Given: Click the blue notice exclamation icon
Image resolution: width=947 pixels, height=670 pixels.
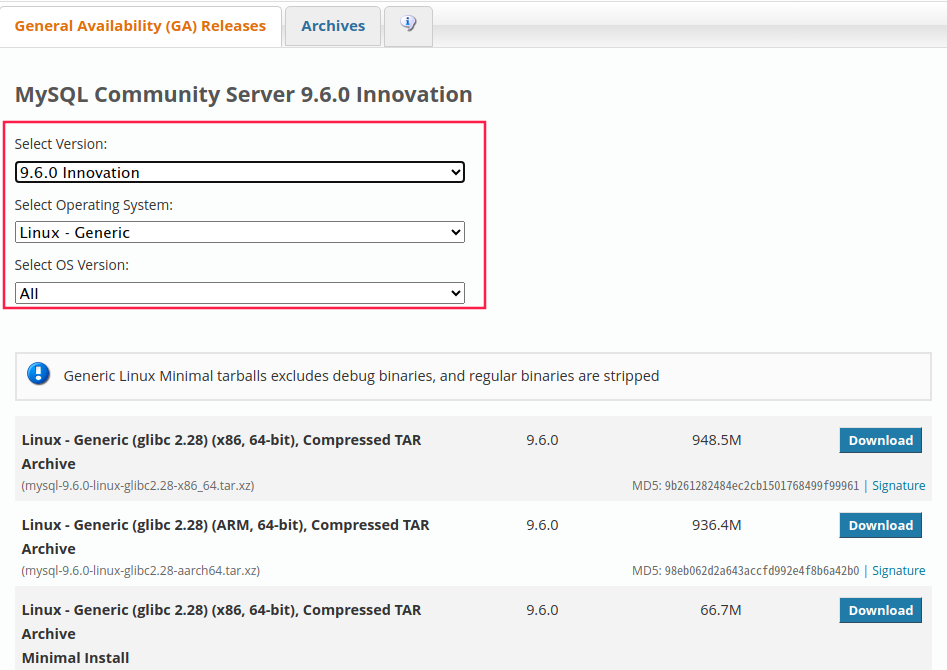Looking at the screenshot, I should (38, 374).
